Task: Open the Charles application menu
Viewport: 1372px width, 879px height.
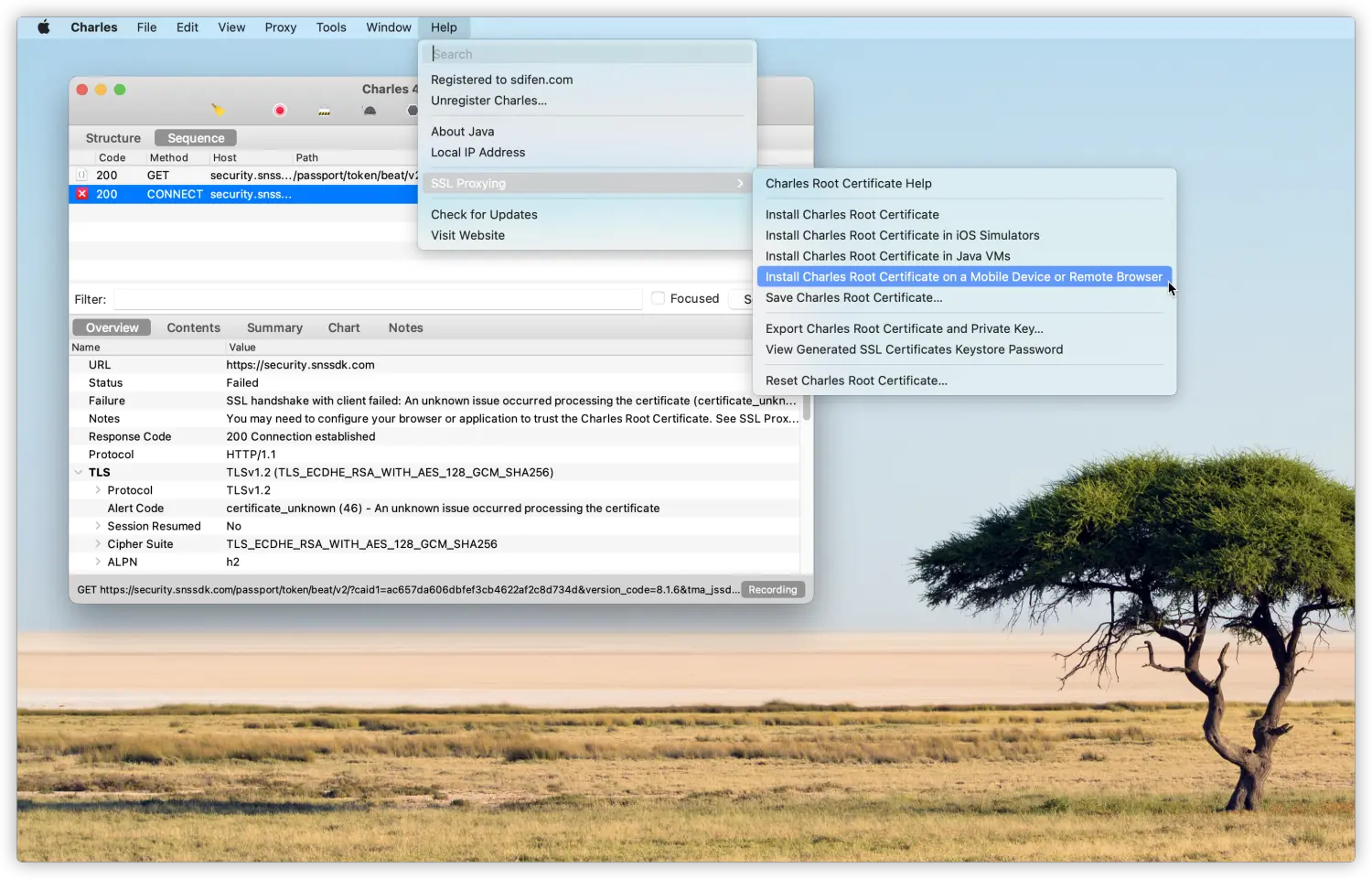Action: pos(94,27)
